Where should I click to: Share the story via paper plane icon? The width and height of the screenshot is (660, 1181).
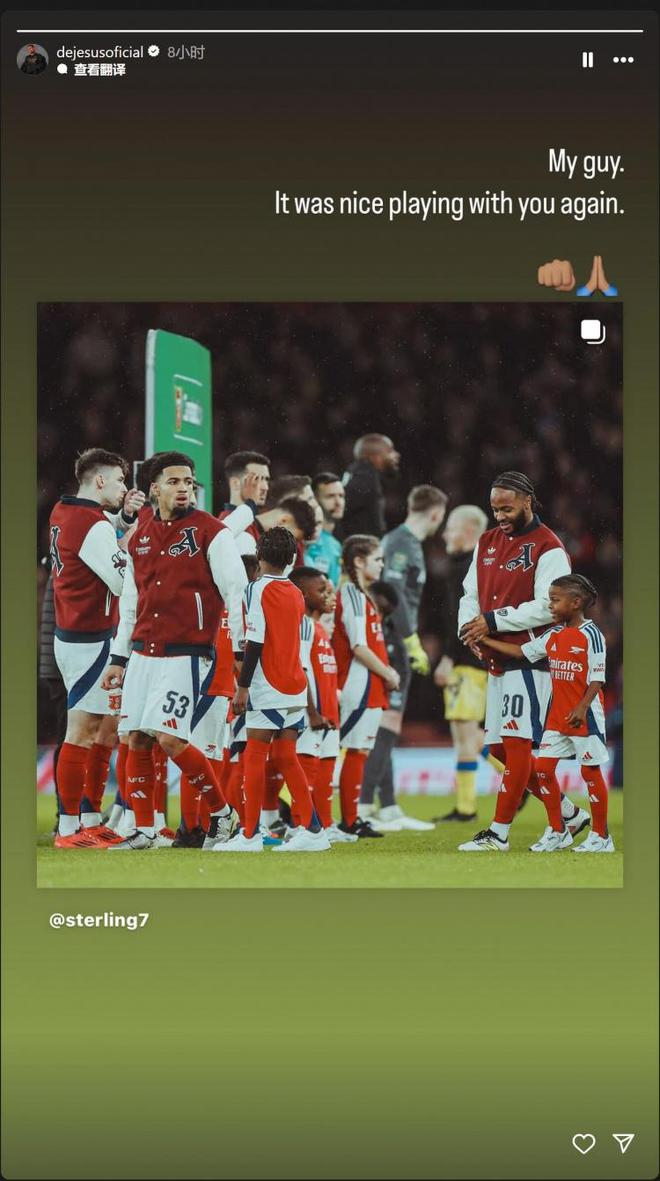(623, 1143)
